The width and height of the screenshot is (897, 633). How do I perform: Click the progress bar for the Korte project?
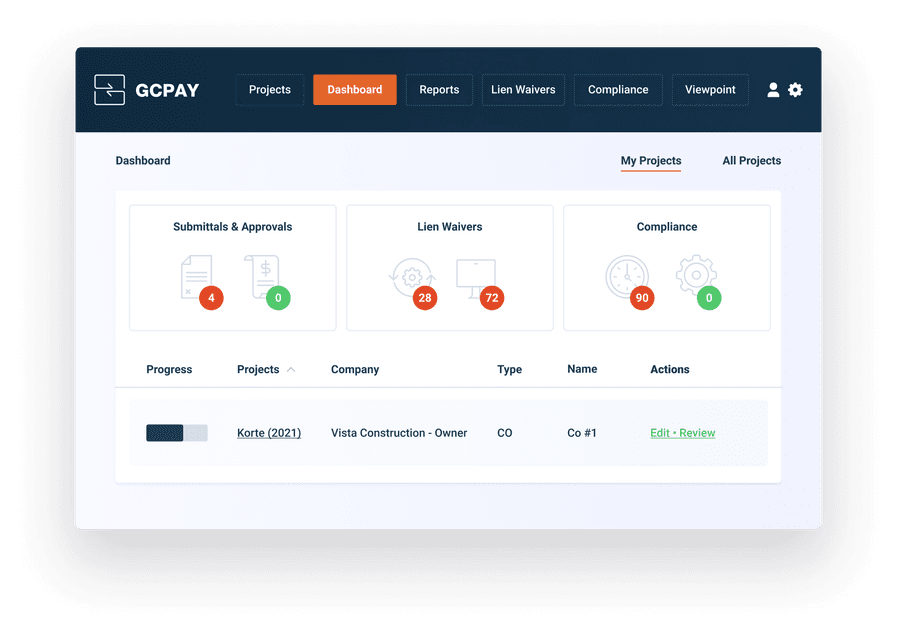point(177,432)
